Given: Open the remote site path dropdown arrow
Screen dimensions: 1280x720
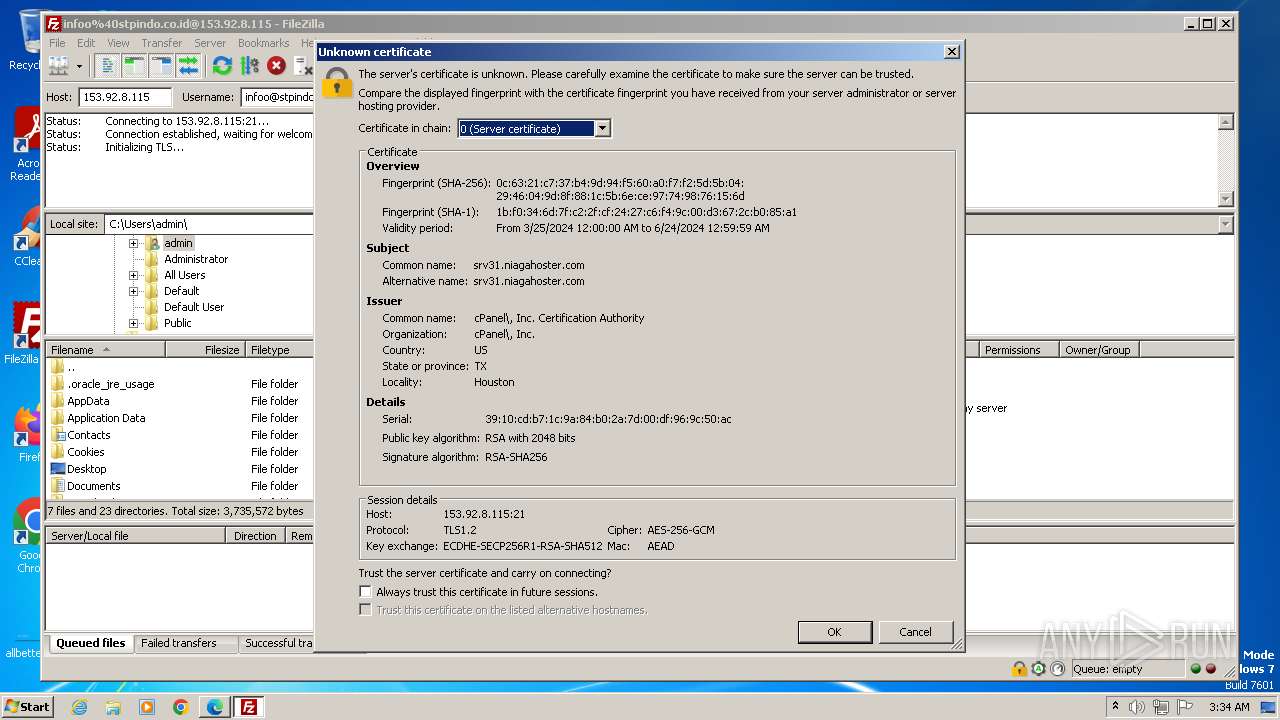Looking at the screenshot, I should [x=1226, y=224].
